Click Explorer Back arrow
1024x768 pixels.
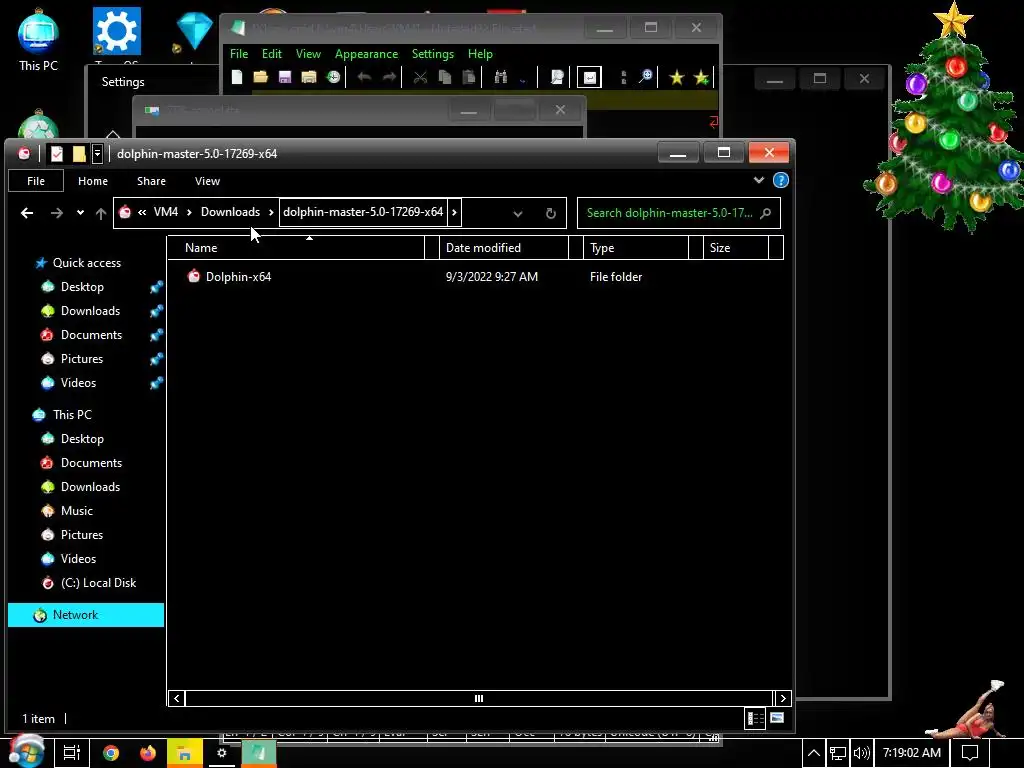click(27, 213)
